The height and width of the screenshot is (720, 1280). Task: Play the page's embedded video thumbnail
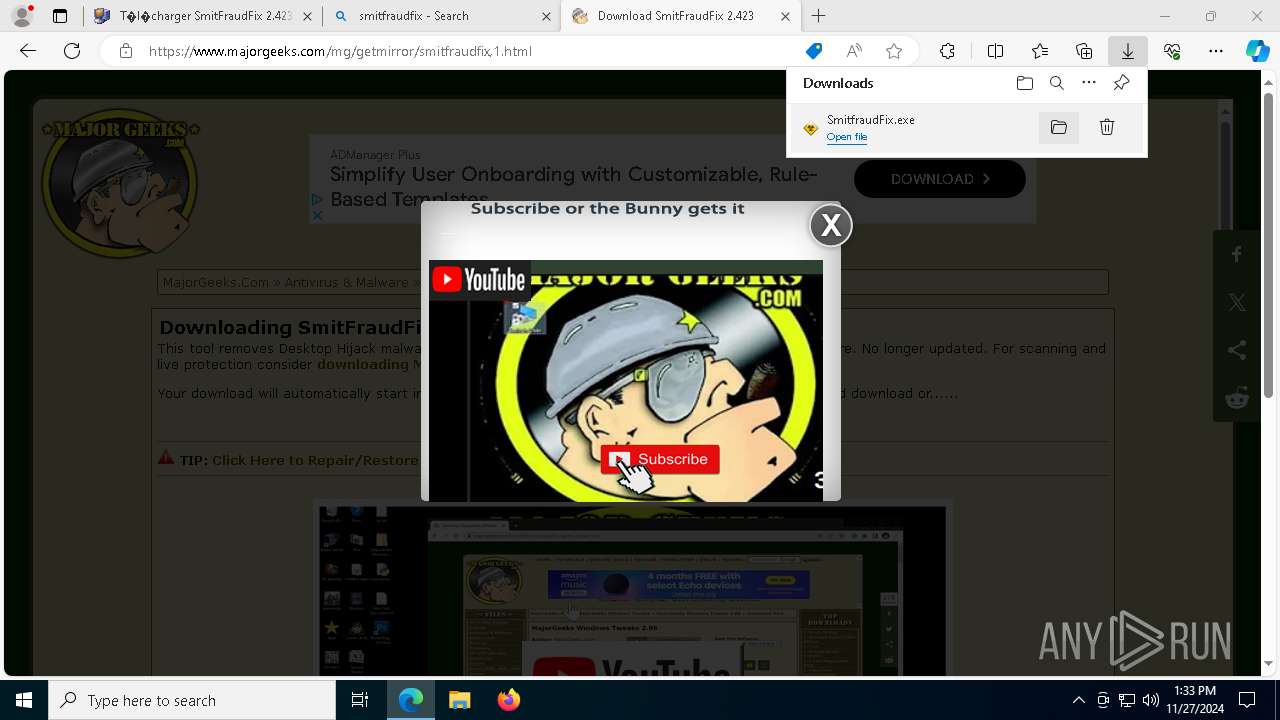[x=632, y=590]
